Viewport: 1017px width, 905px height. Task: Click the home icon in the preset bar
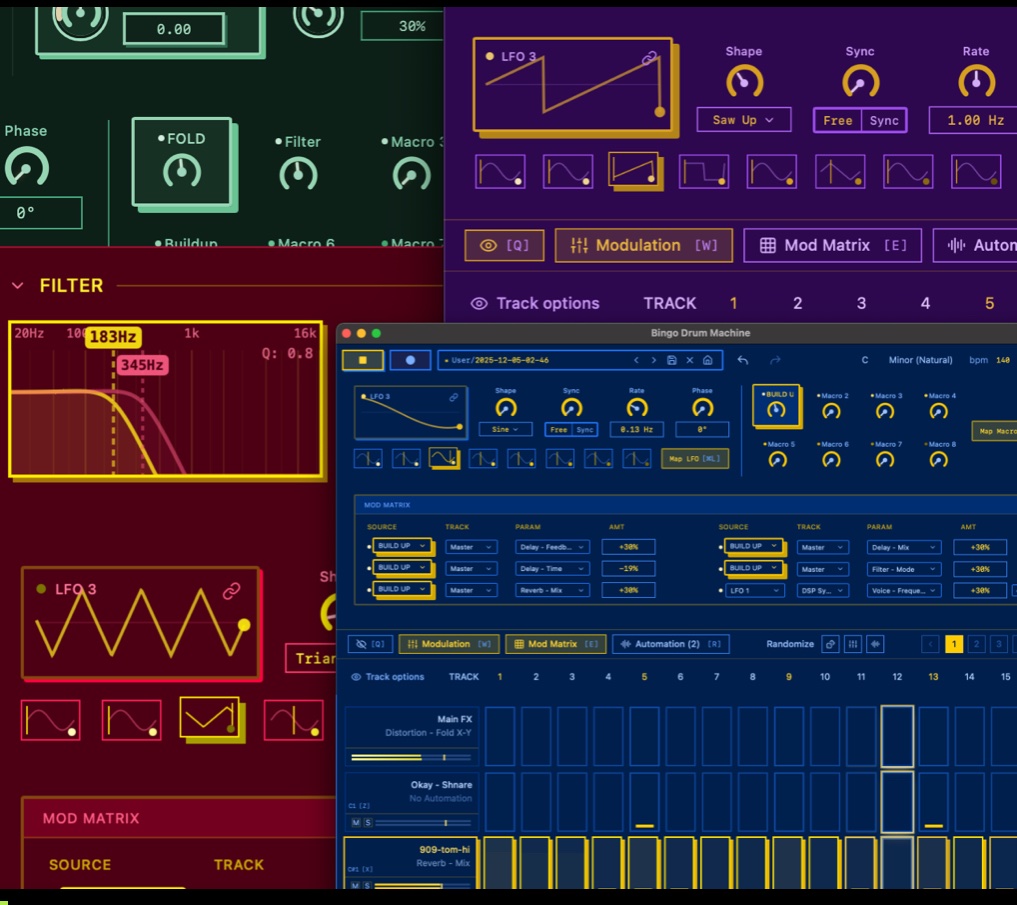(x=708, y=360)
